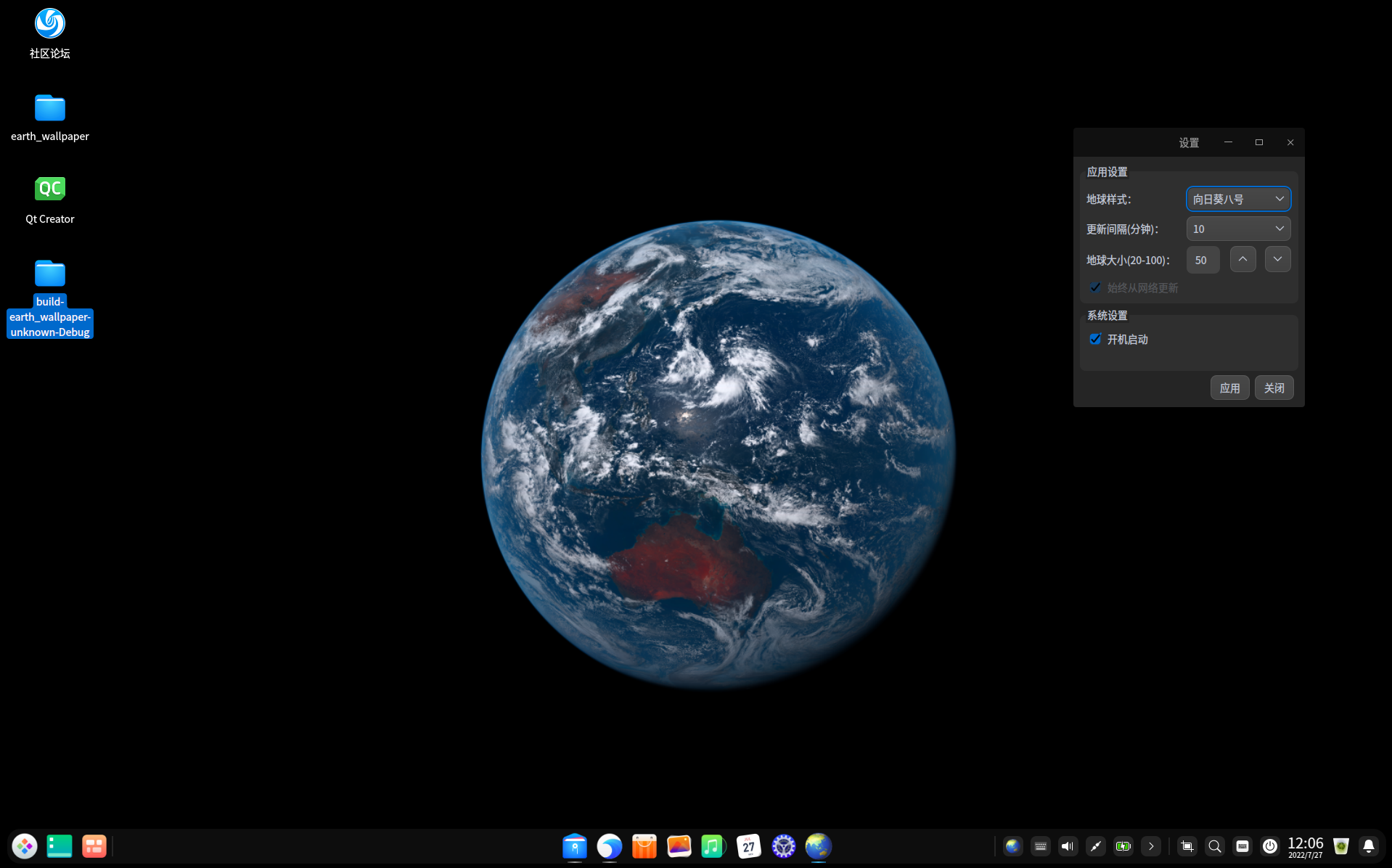The width and height of the screenshot is (1392, 868).
Task: Open the Trash in the dock
Action: (1341, 846)
